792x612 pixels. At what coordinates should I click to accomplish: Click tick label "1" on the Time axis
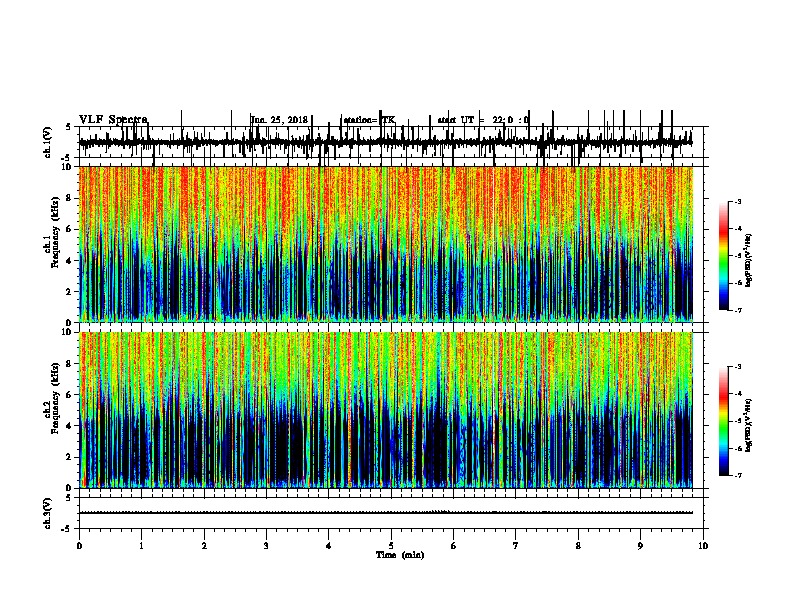[141, 546]
